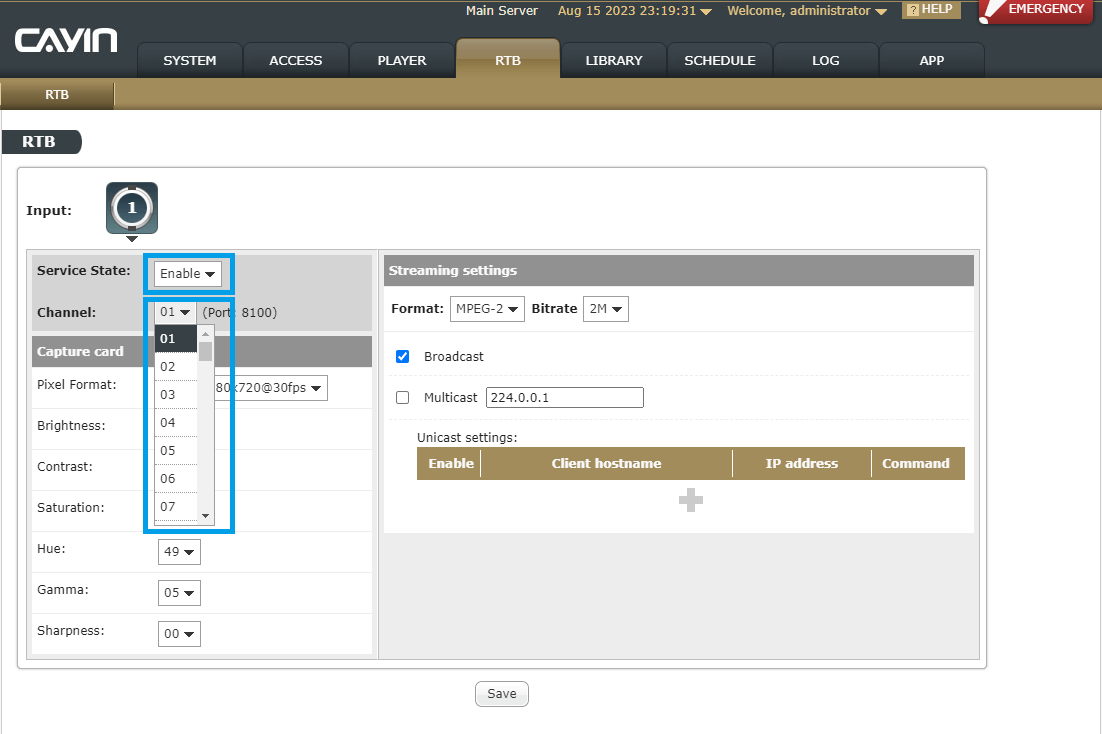
Task: Expand the date and time dropdown
Action: coord(635,11)
